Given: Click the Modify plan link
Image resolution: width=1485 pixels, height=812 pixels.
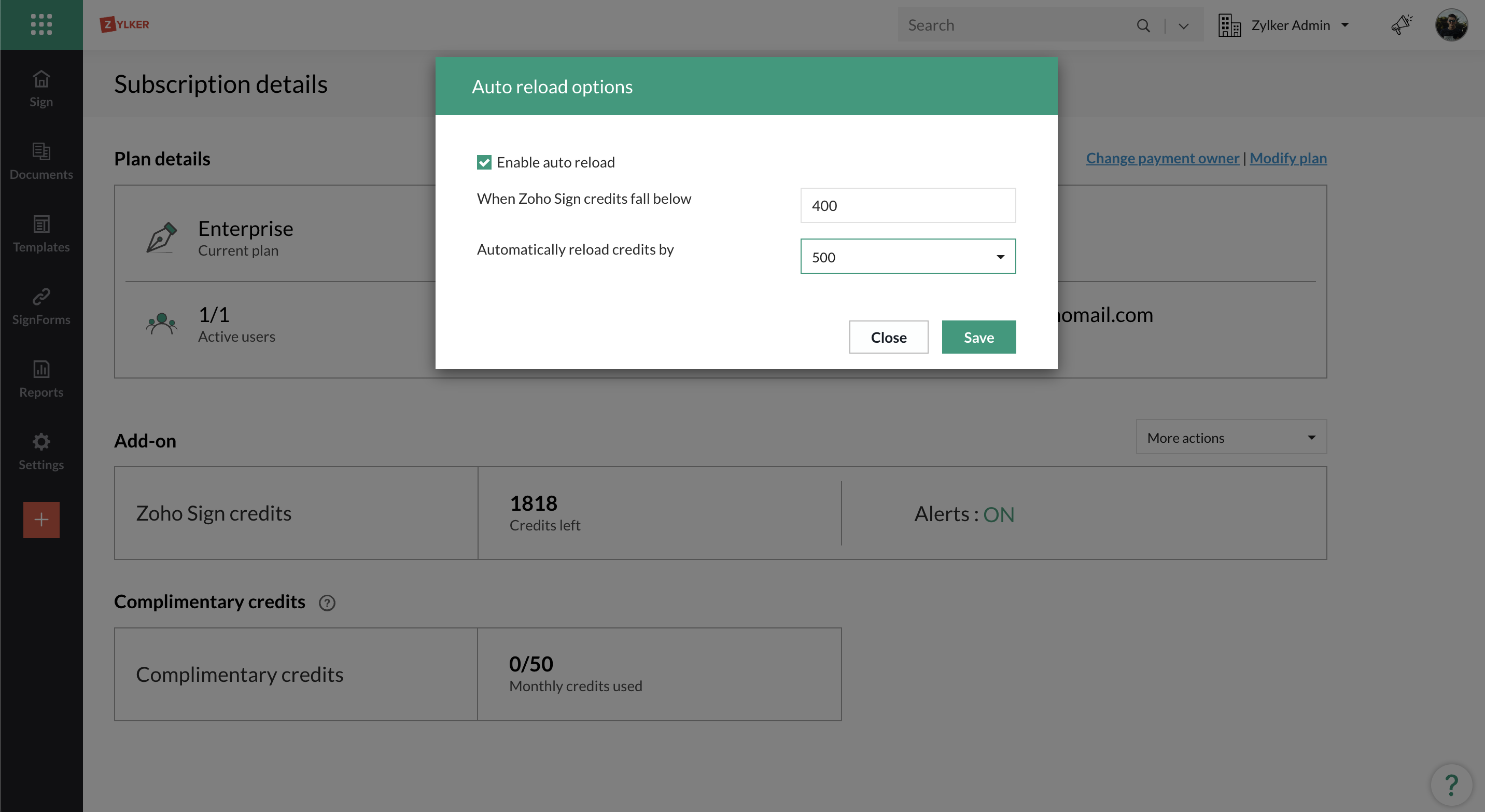Looking at the screenshot, I should (x=1287, y=158).
